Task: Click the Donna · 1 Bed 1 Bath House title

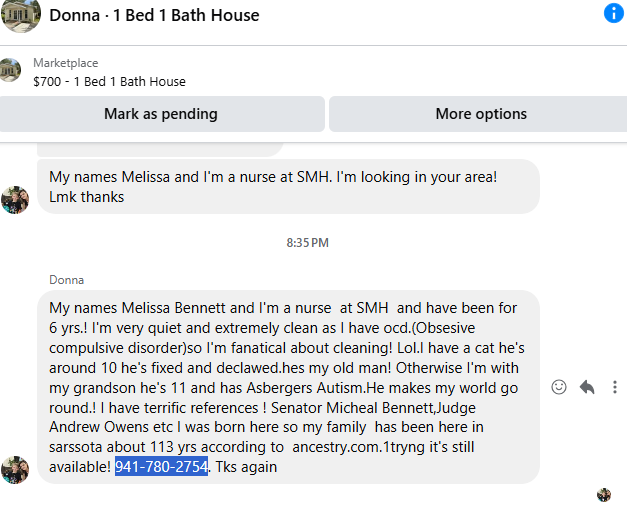Action: point(154,15)
